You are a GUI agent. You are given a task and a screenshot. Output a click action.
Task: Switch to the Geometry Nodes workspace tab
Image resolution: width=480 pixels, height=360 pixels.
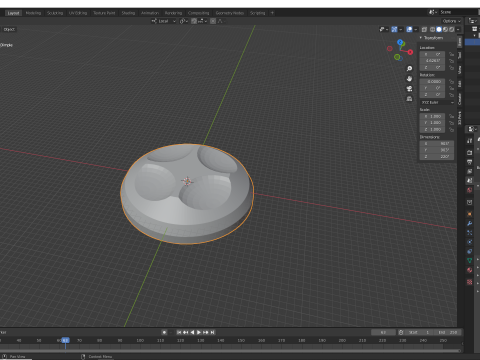pyautogui.click(x=230, y=13)
